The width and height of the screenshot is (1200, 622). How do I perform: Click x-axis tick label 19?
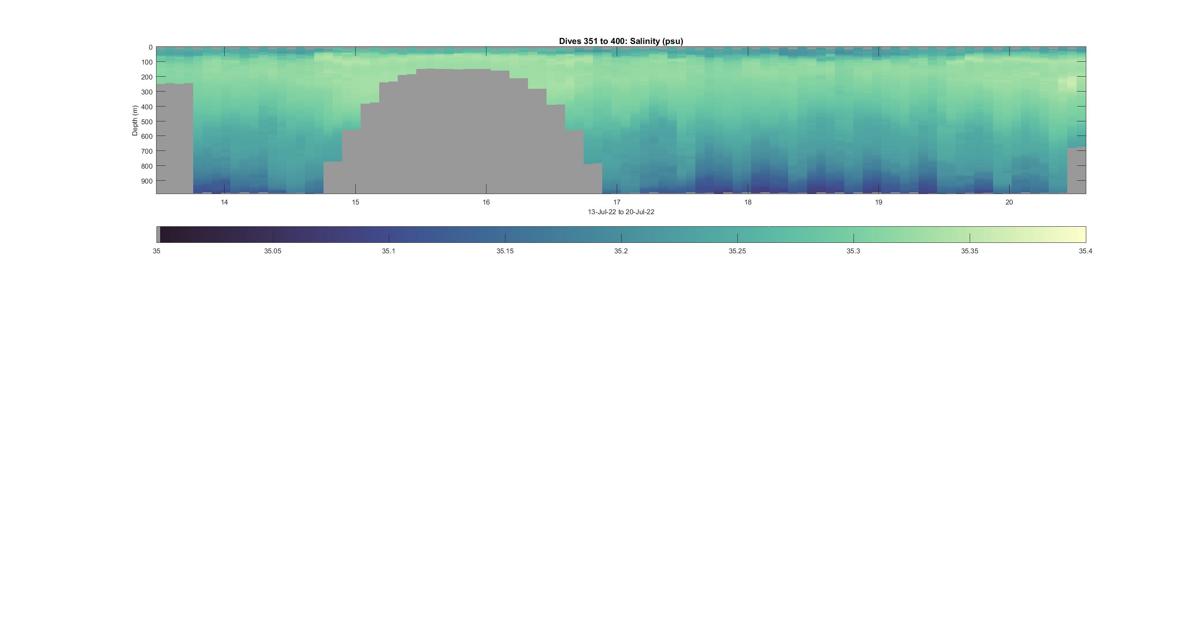click(879, 202)
